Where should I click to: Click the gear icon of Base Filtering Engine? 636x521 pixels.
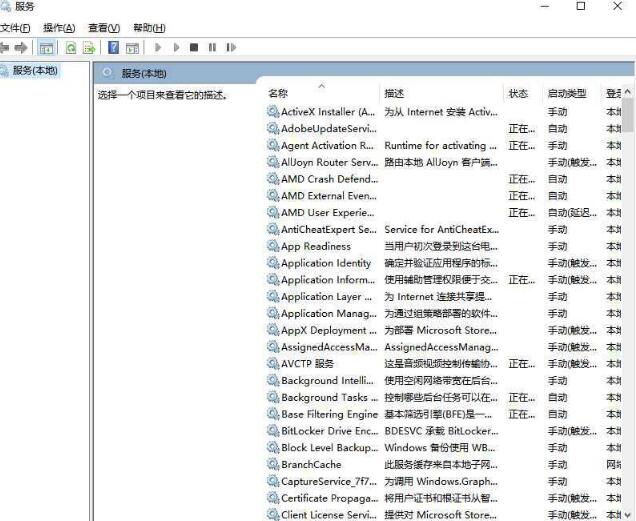[x=273, y=414]
